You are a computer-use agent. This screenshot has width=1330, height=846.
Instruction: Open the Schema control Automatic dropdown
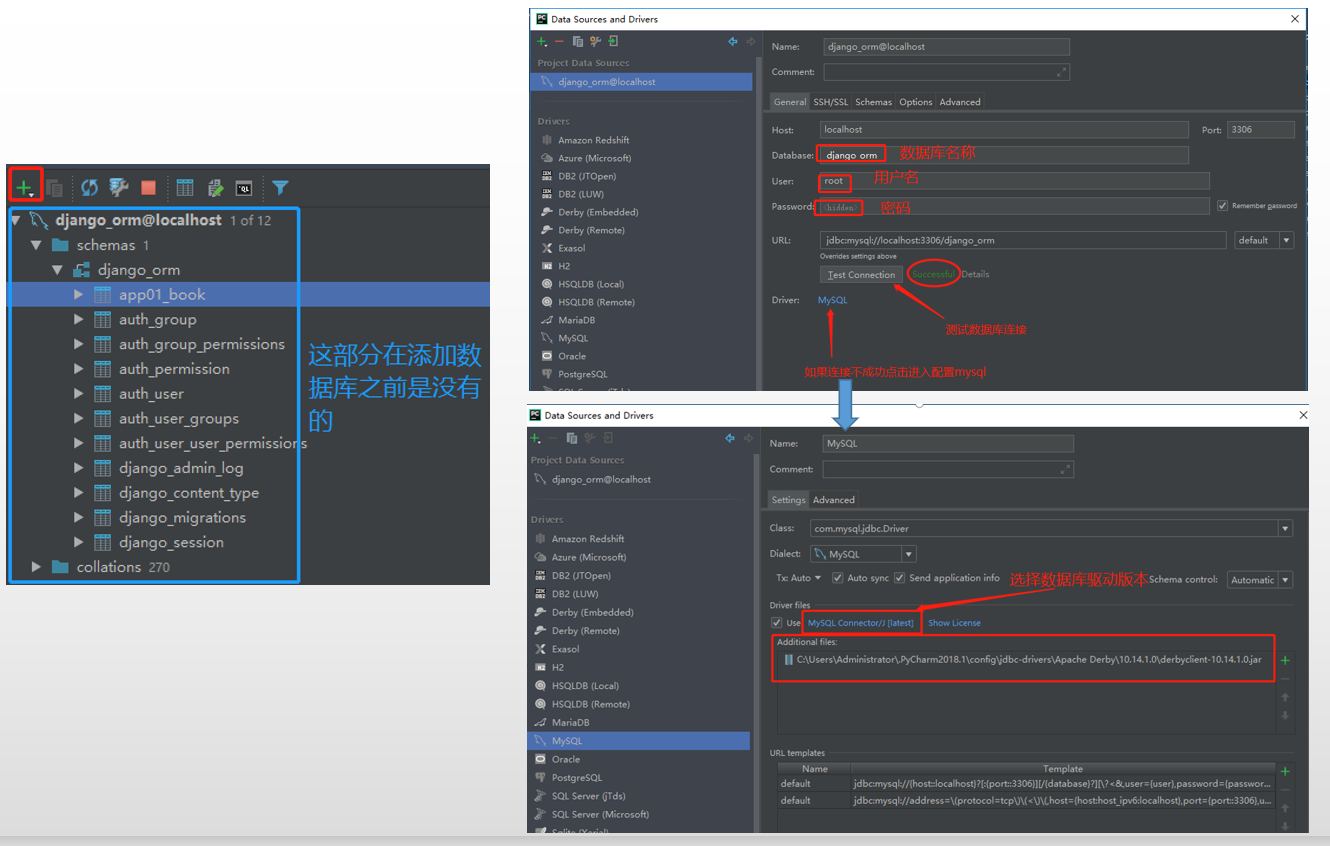[x=1260, y=580]
